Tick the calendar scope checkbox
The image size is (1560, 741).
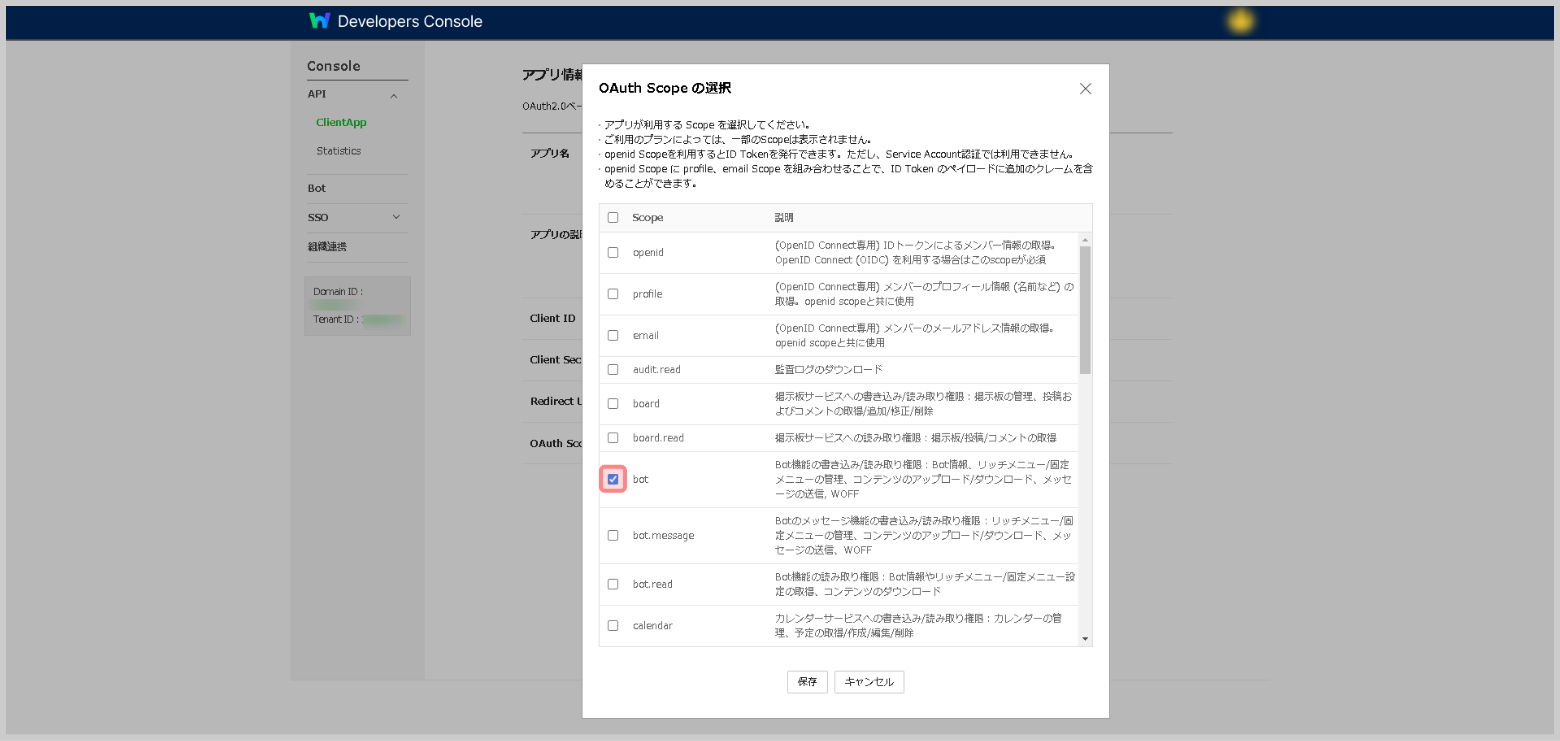click(613, 625)
